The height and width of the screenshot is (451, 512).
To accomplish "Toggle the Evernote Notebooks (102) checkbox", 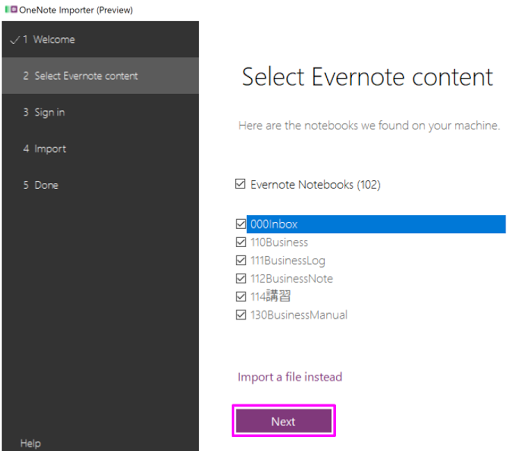I will pos(240,184).
